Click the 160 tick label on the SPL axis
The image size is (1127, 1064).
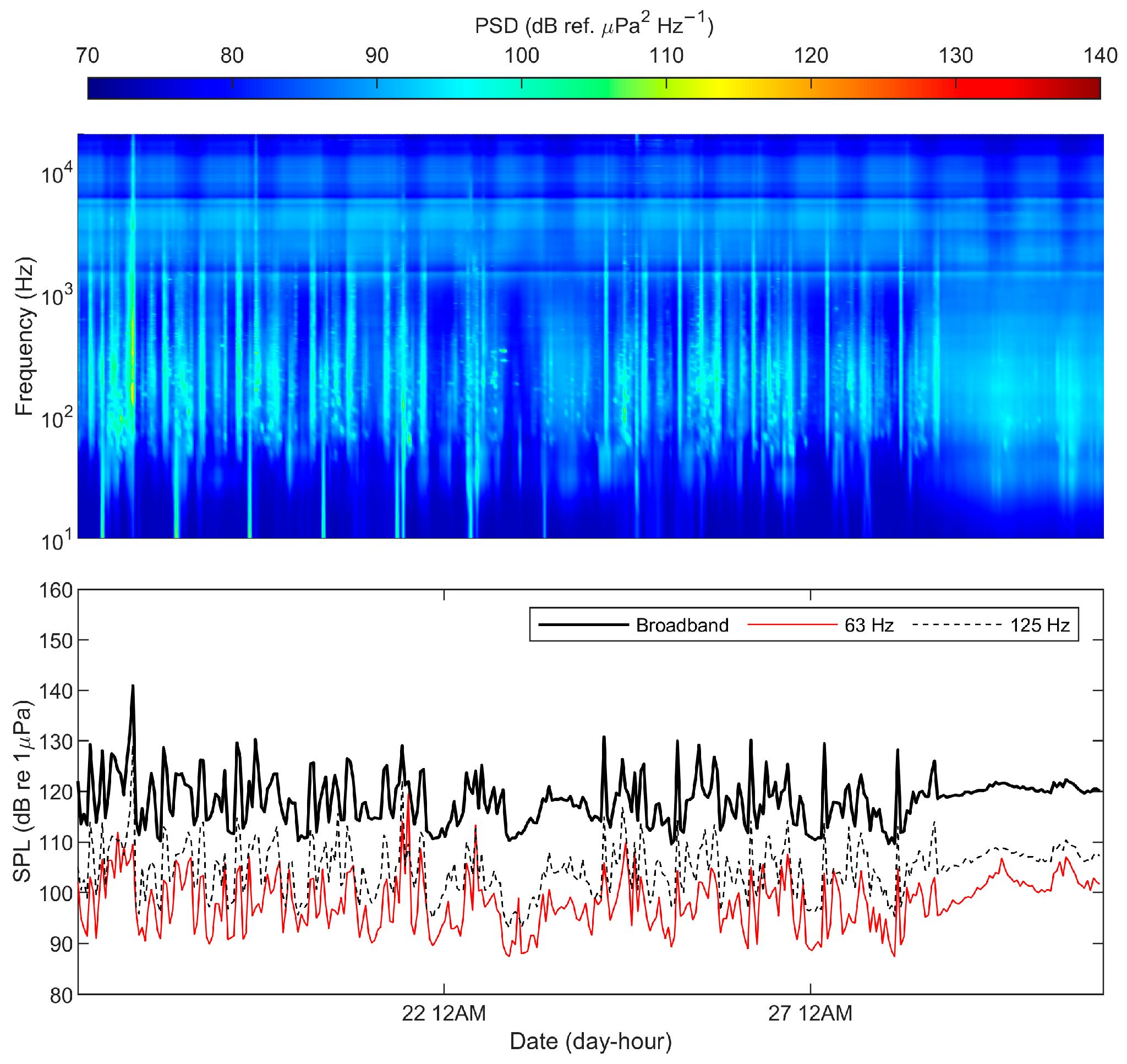pyautogui.click(x=56, y=590)
